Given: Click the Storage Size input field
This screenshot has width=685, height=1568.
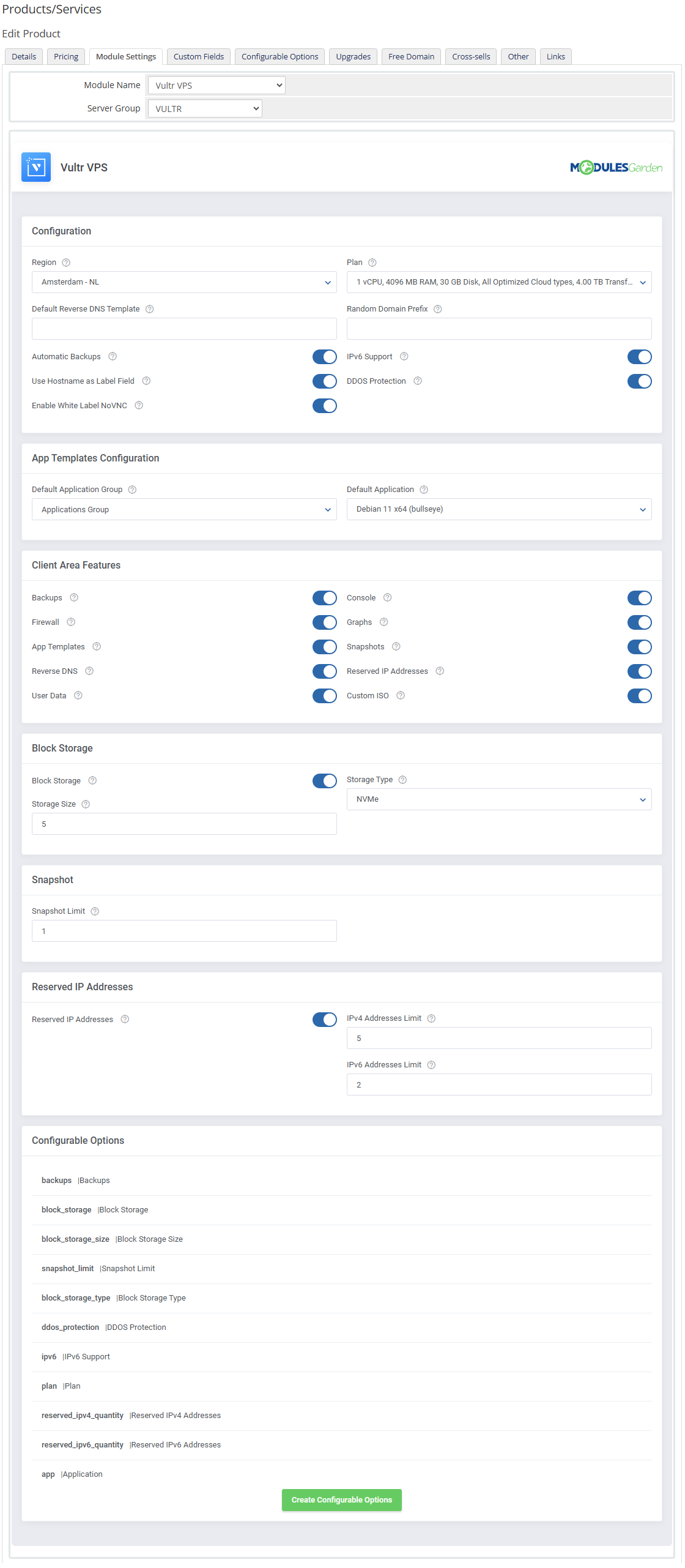Looking at the screenshot, I should click(184, 824).
